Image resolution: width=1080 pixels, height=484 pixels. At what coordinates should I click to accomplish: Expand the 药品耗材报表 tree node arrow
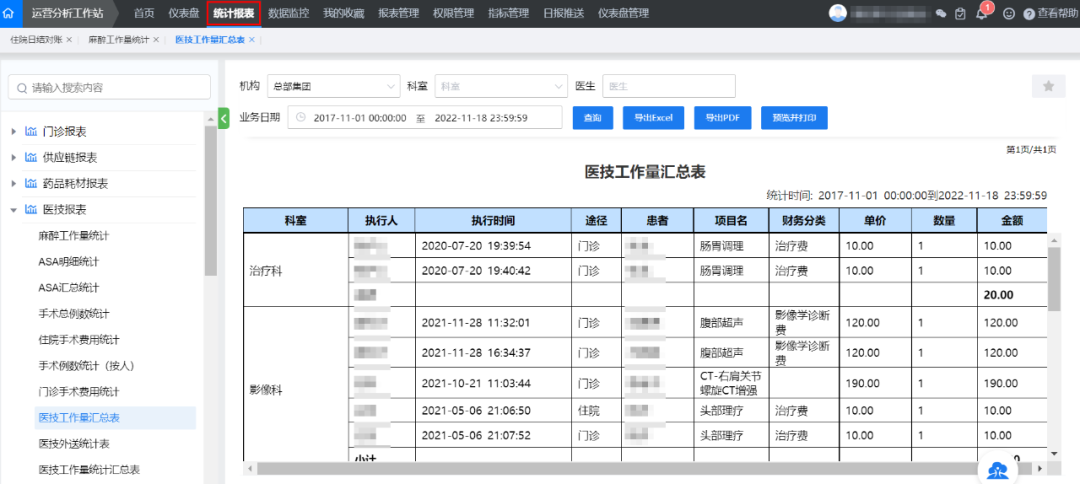pos(14,184)
